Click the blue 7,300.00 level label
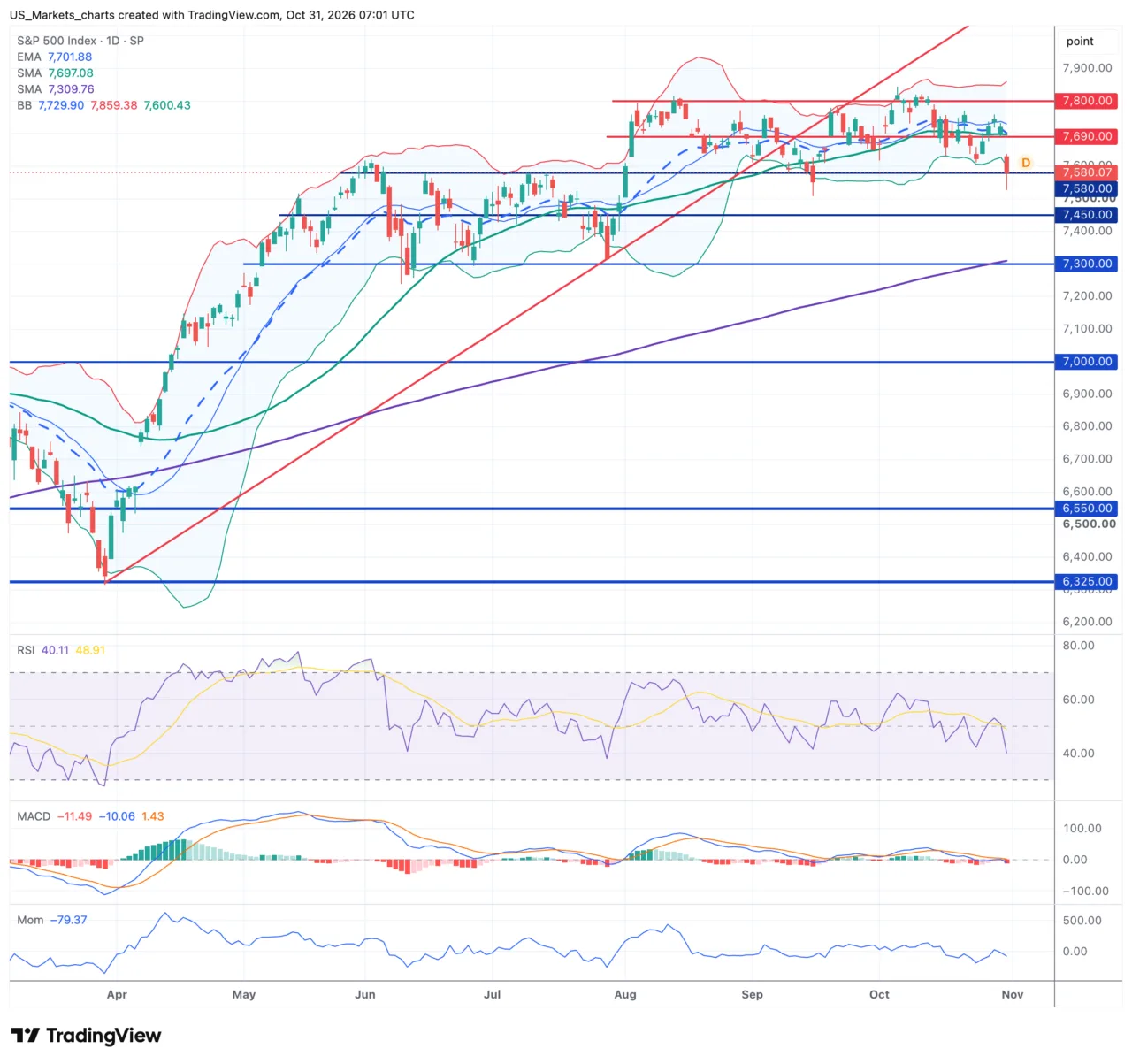 click(x=1086, y=264)
